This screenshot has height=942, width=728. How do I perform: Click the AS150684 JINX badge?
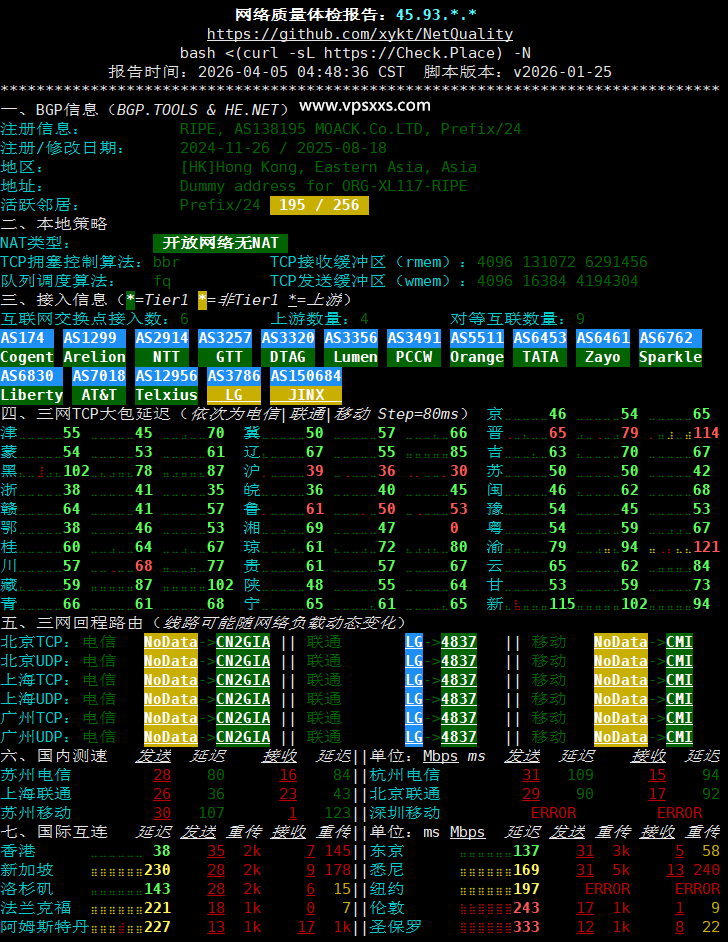[x=306, y=386]
